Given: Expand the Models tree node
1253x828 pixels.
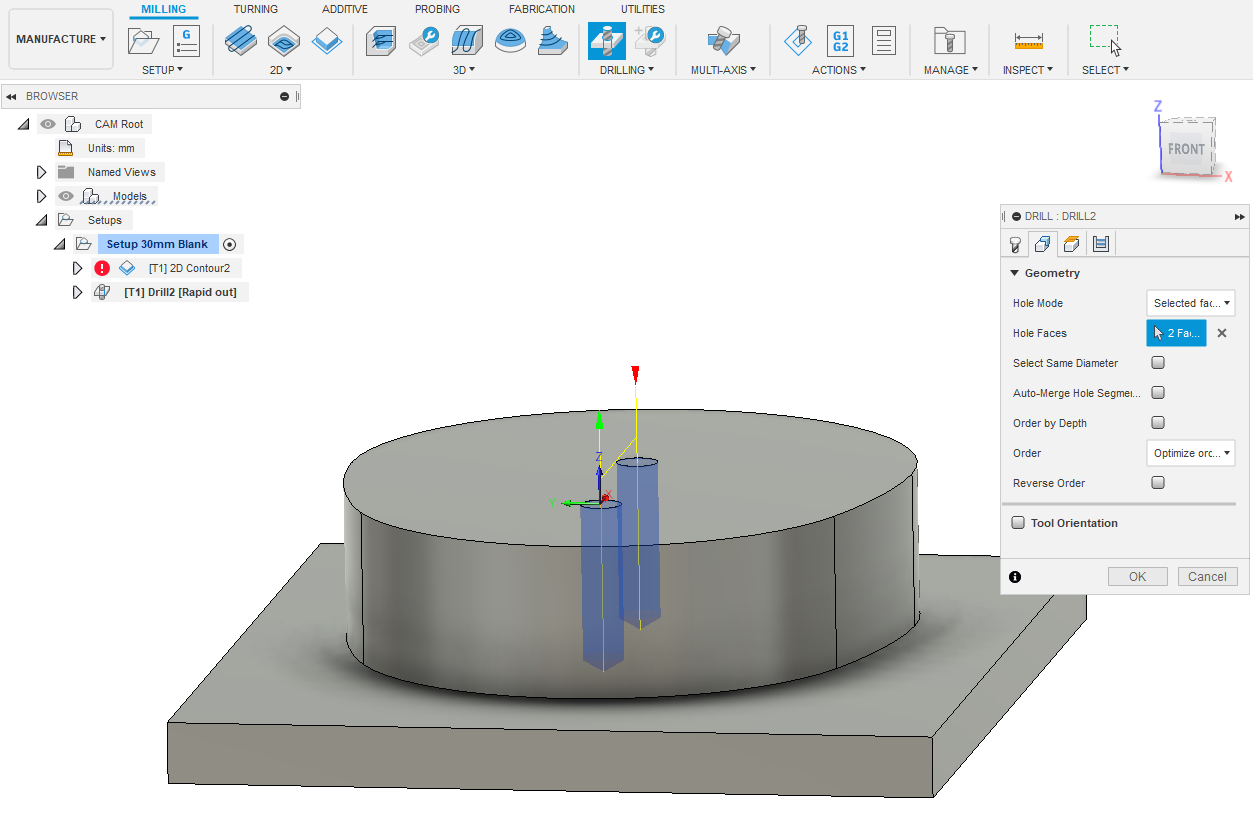Looking at the screenshot, I should (x=41, y=196).
